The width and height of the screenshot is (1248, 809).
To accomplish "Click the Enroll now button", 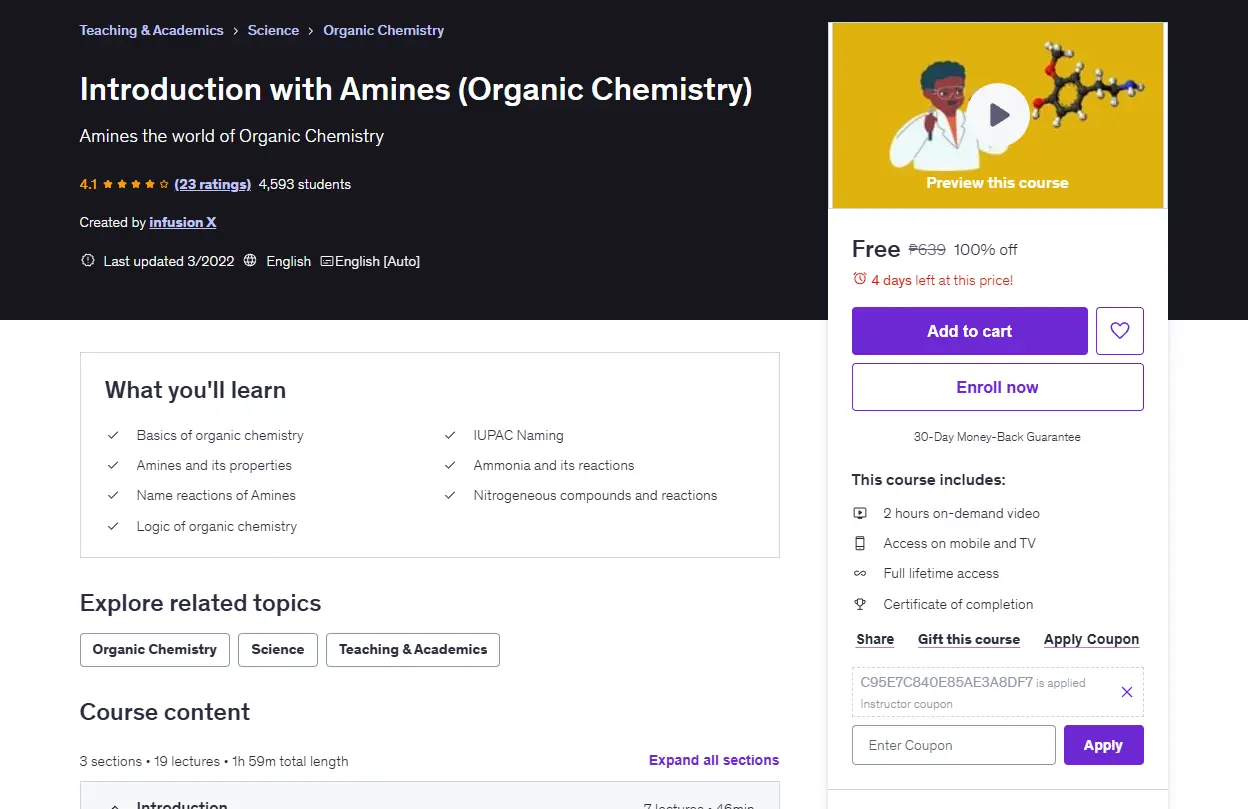I will (997, 387).
